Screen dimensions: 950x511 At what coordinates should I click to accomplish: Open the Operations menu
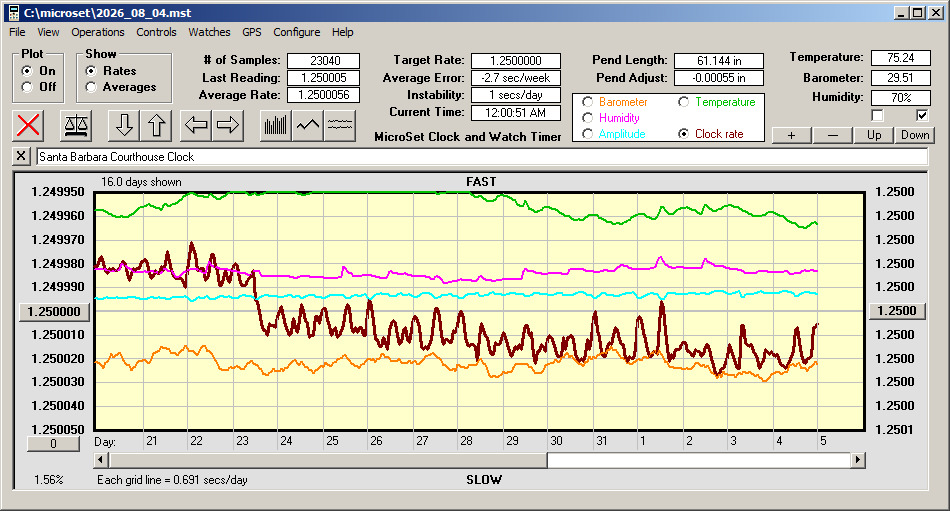pyautogui.click(x=98, y=32)
